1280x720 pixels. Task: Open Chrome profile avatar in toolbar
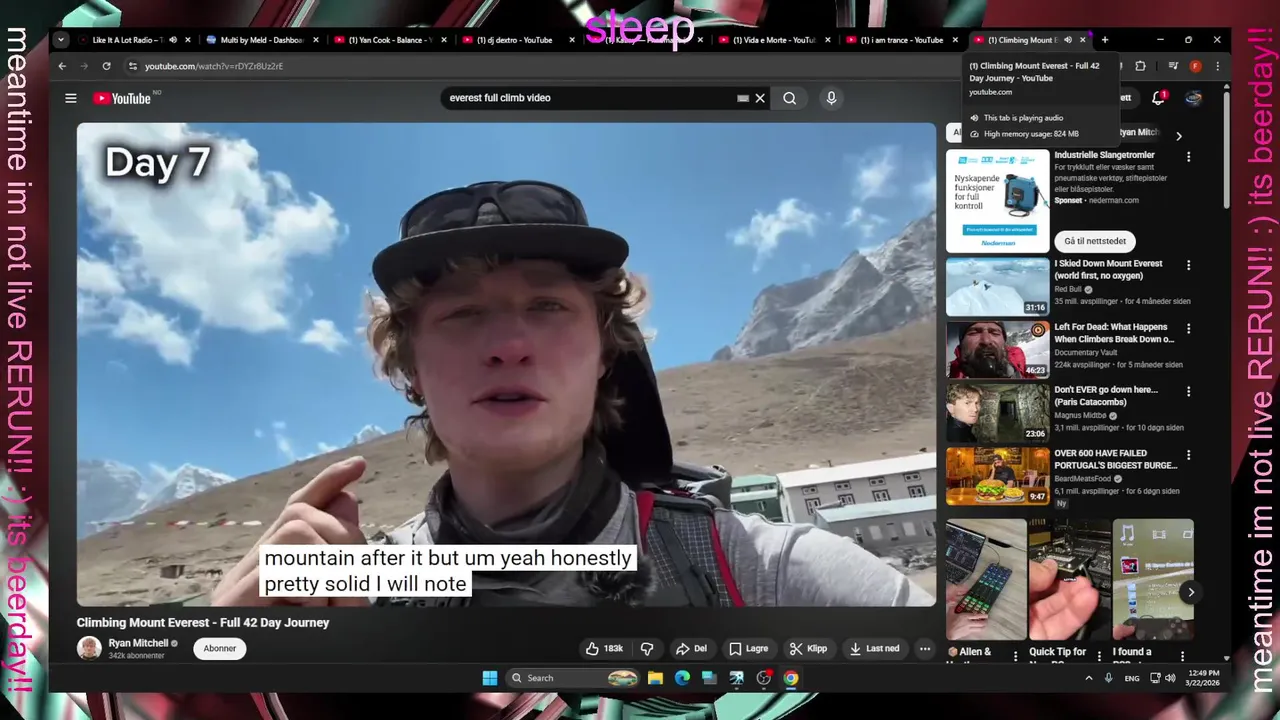pos(1195,66)
